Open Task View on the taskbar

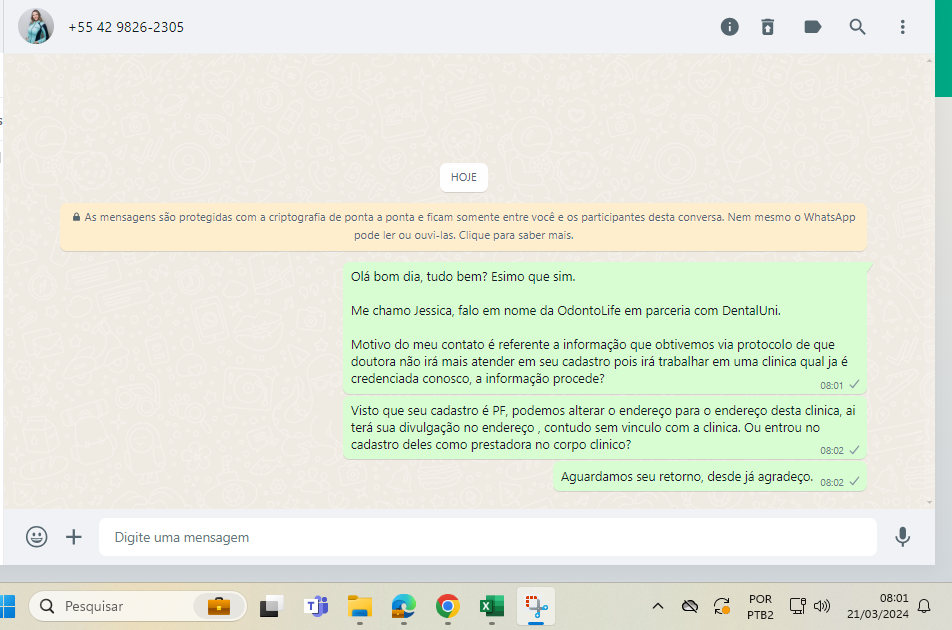[271, 606]
